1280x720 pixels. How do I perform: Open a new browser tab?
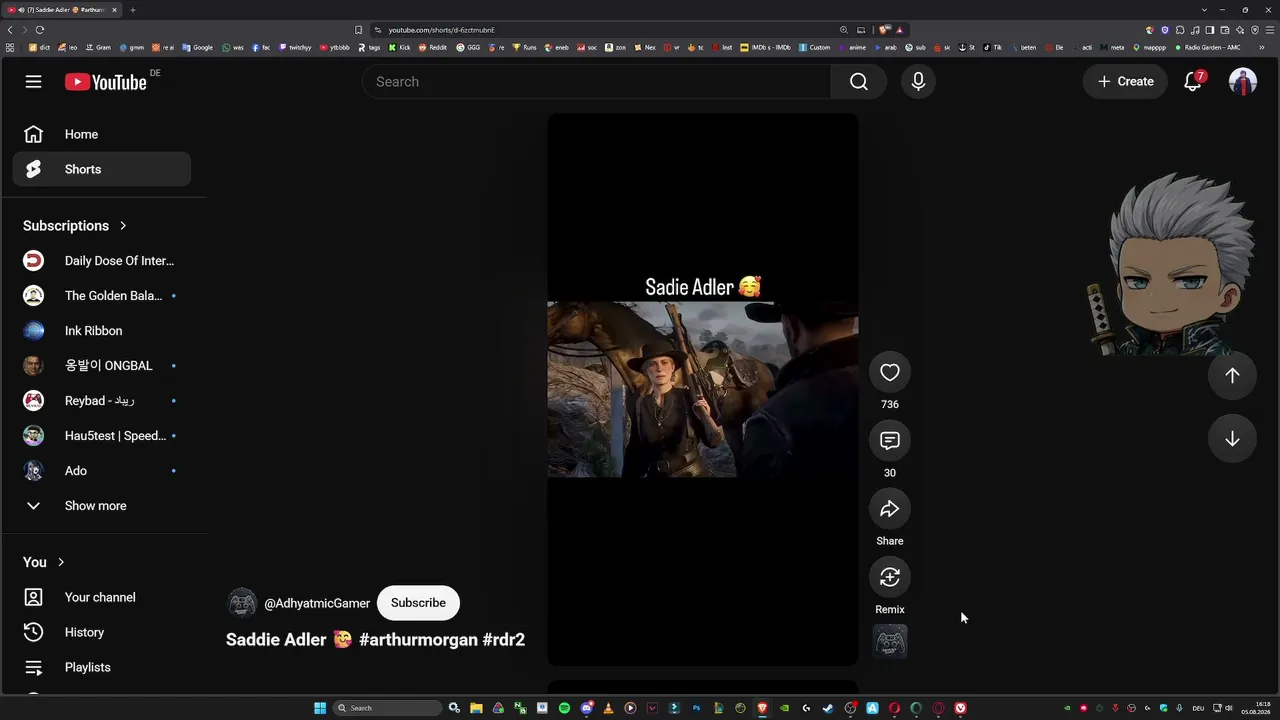133,10
